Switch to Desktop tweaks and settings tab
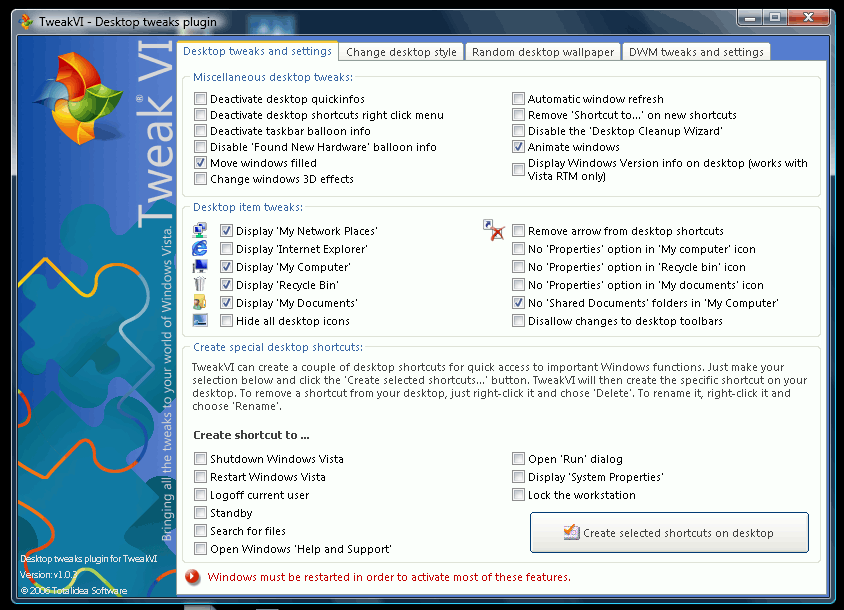844x610 pixels. tap(257, 51)
